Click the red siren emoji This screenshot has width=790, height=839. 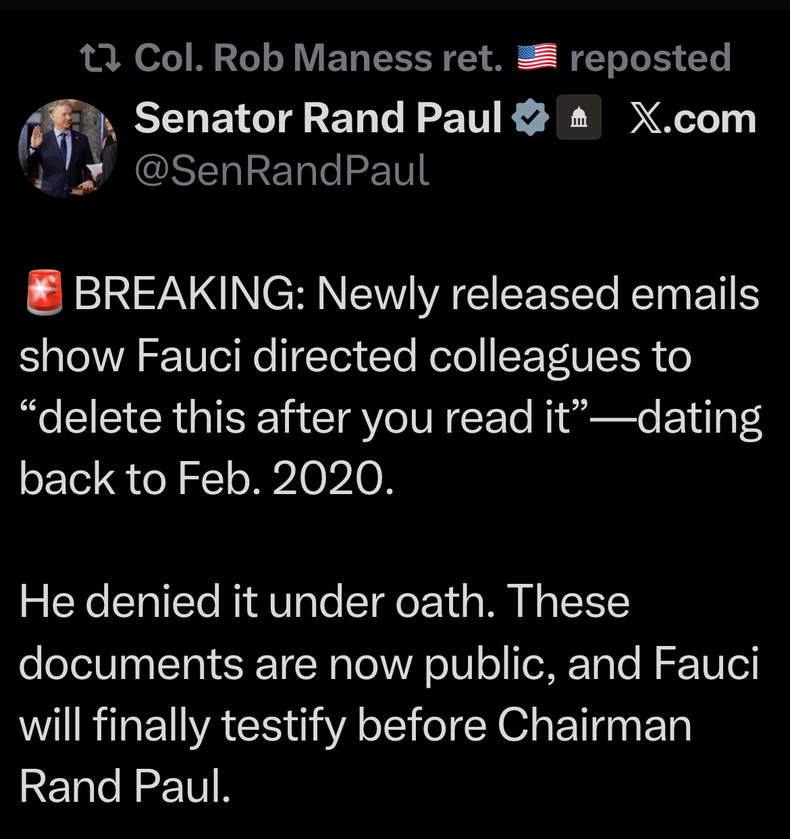pos(44,292)
